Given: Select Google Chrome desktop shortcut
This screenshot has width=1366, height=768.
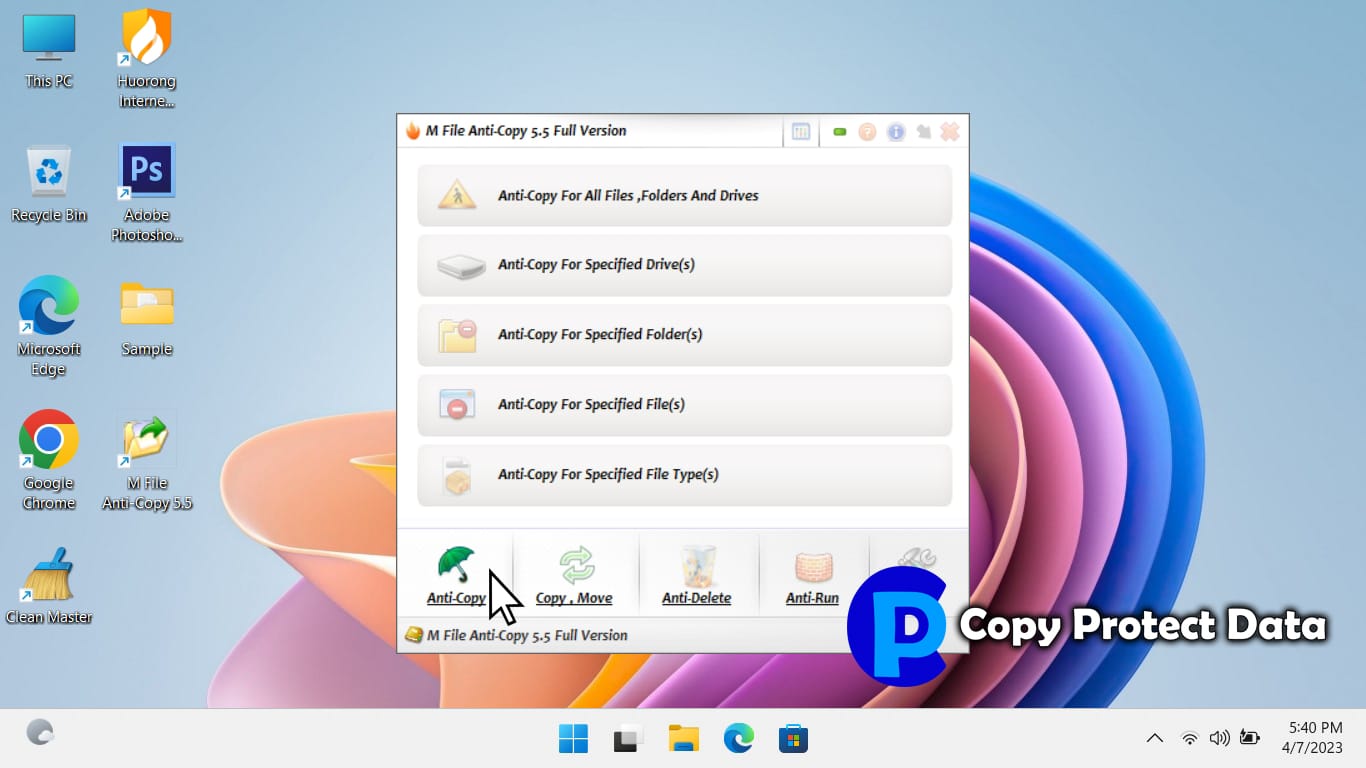Looking at the screenshot, I should (x=49, y=461).
